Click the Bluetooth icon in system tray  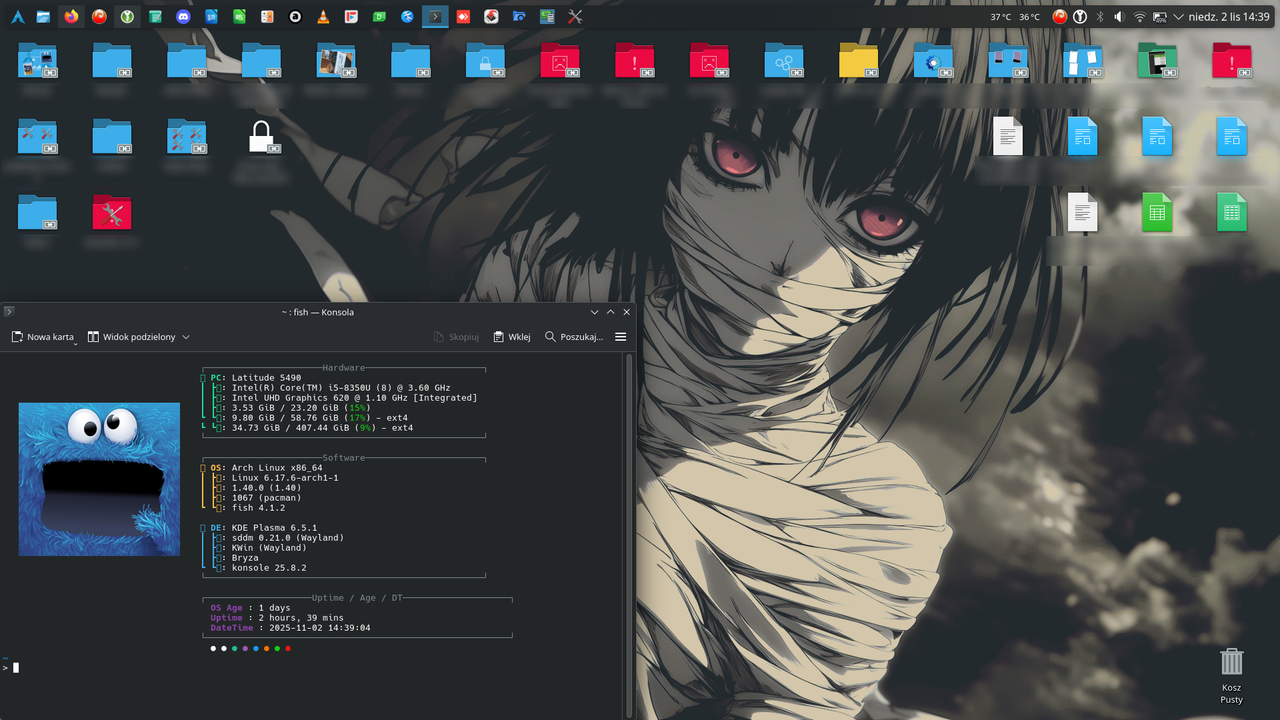(x=1100, y=17)
